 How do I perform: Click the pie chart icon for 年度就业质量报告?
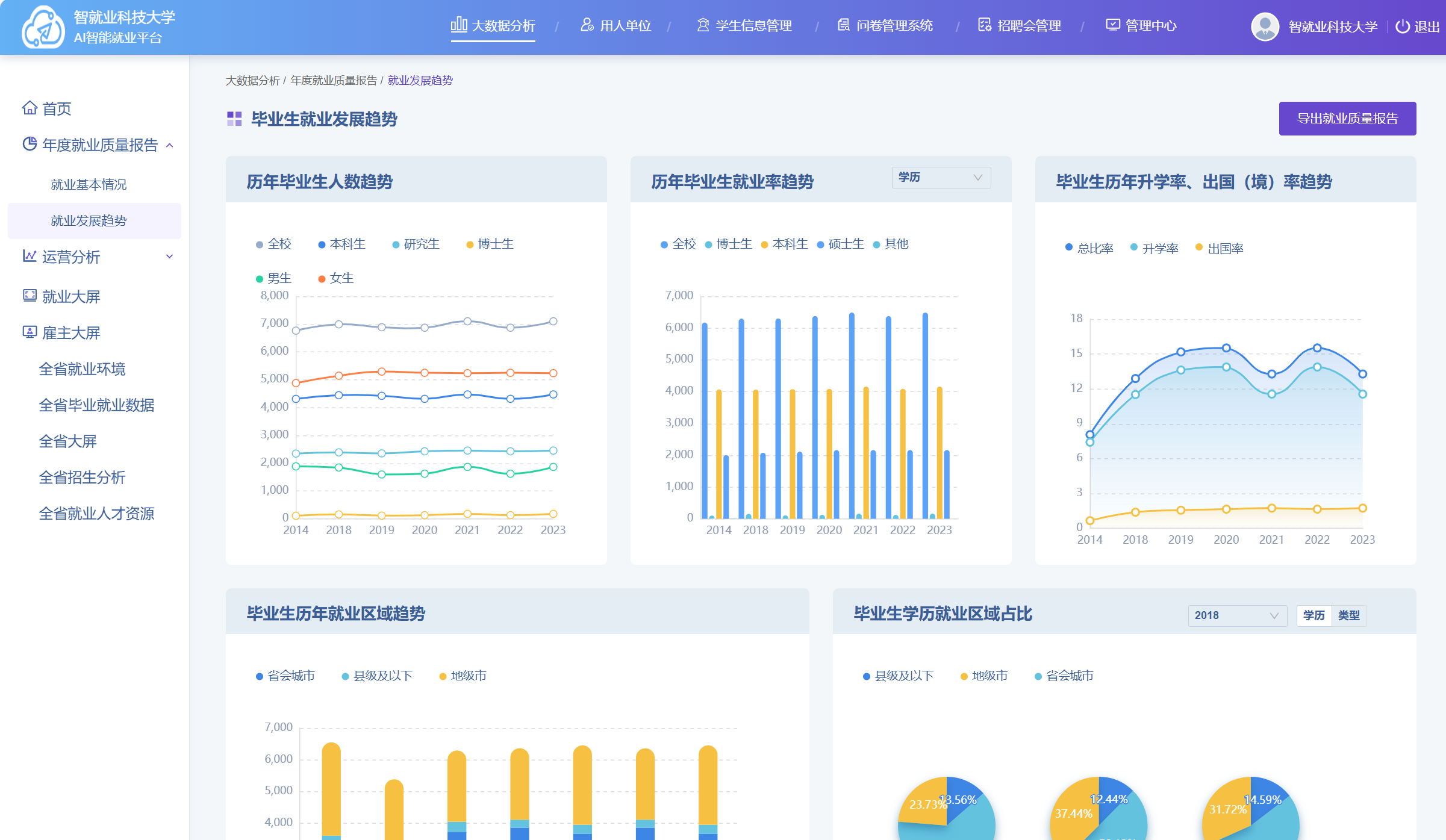[30, 144]
